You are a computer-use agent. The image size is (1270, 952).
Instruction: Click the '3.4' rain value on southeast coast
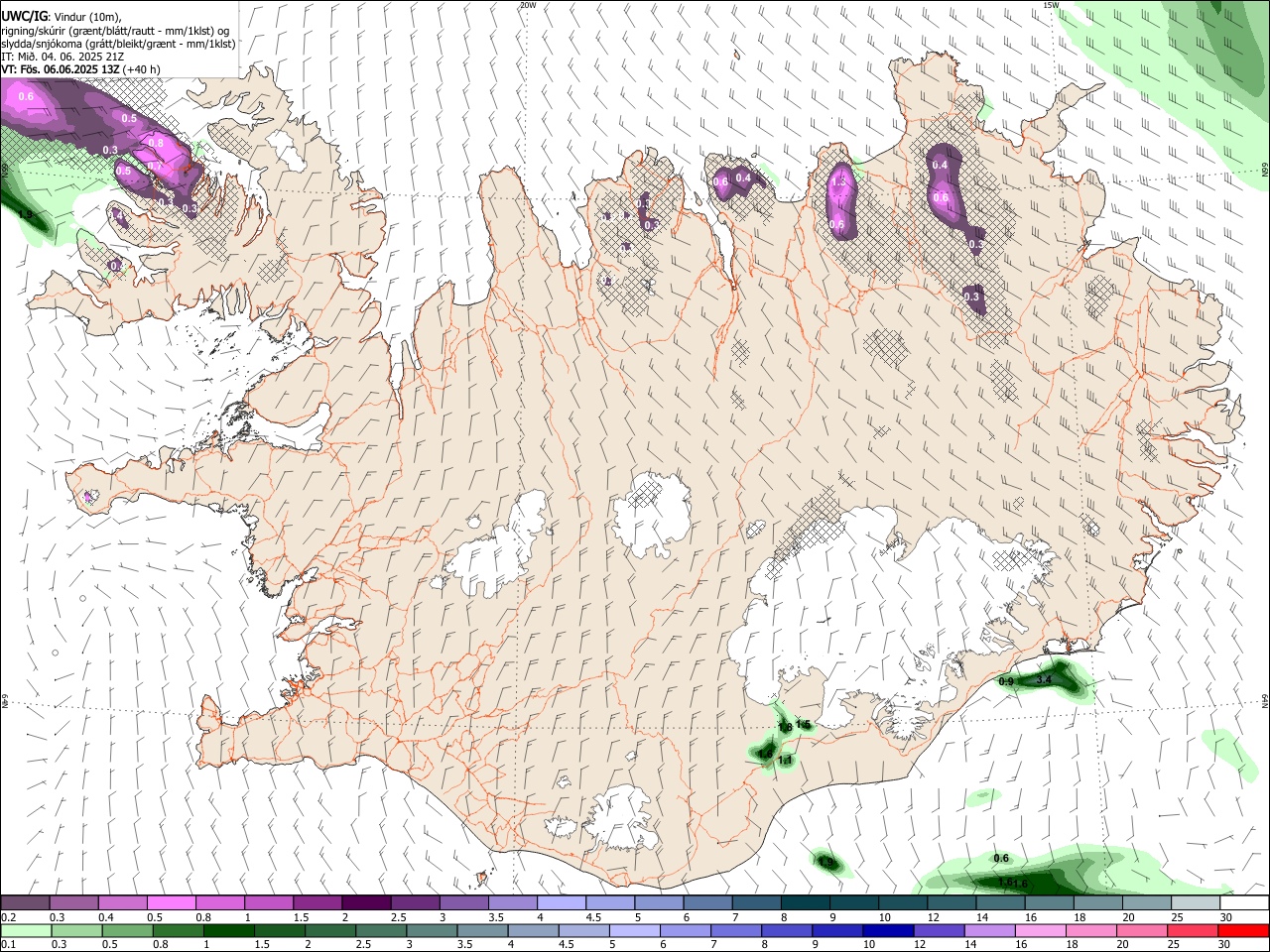[x=1044, y=680]
